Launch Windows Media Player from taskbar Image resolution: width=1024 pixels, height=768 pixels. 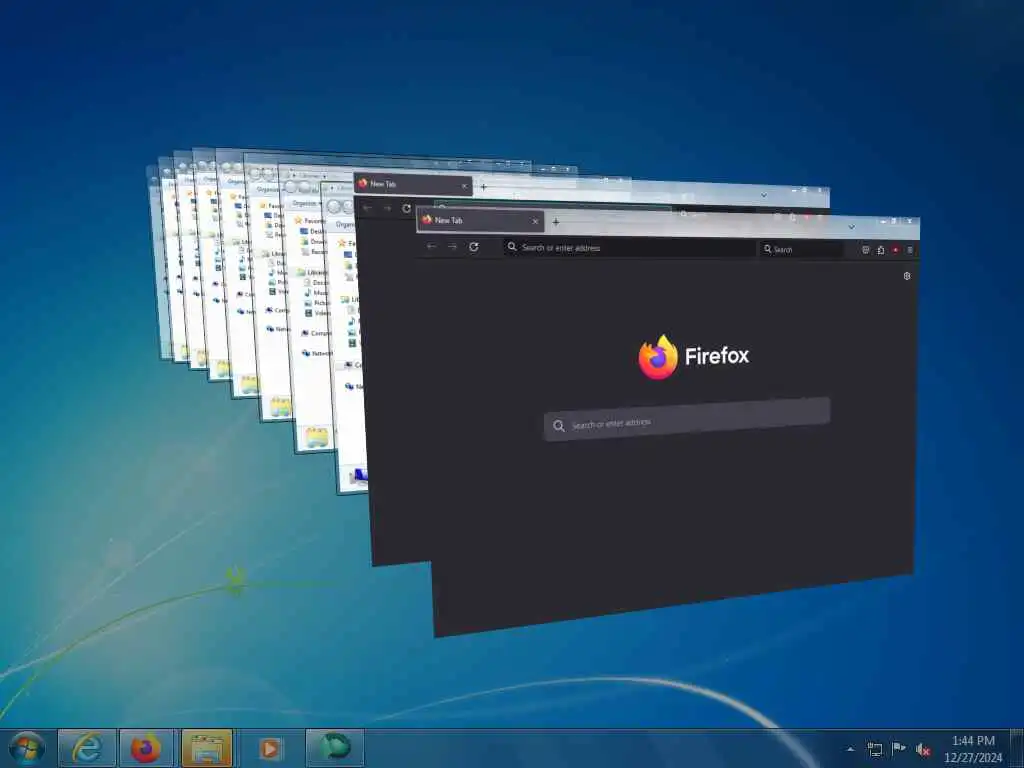point(270,748)
